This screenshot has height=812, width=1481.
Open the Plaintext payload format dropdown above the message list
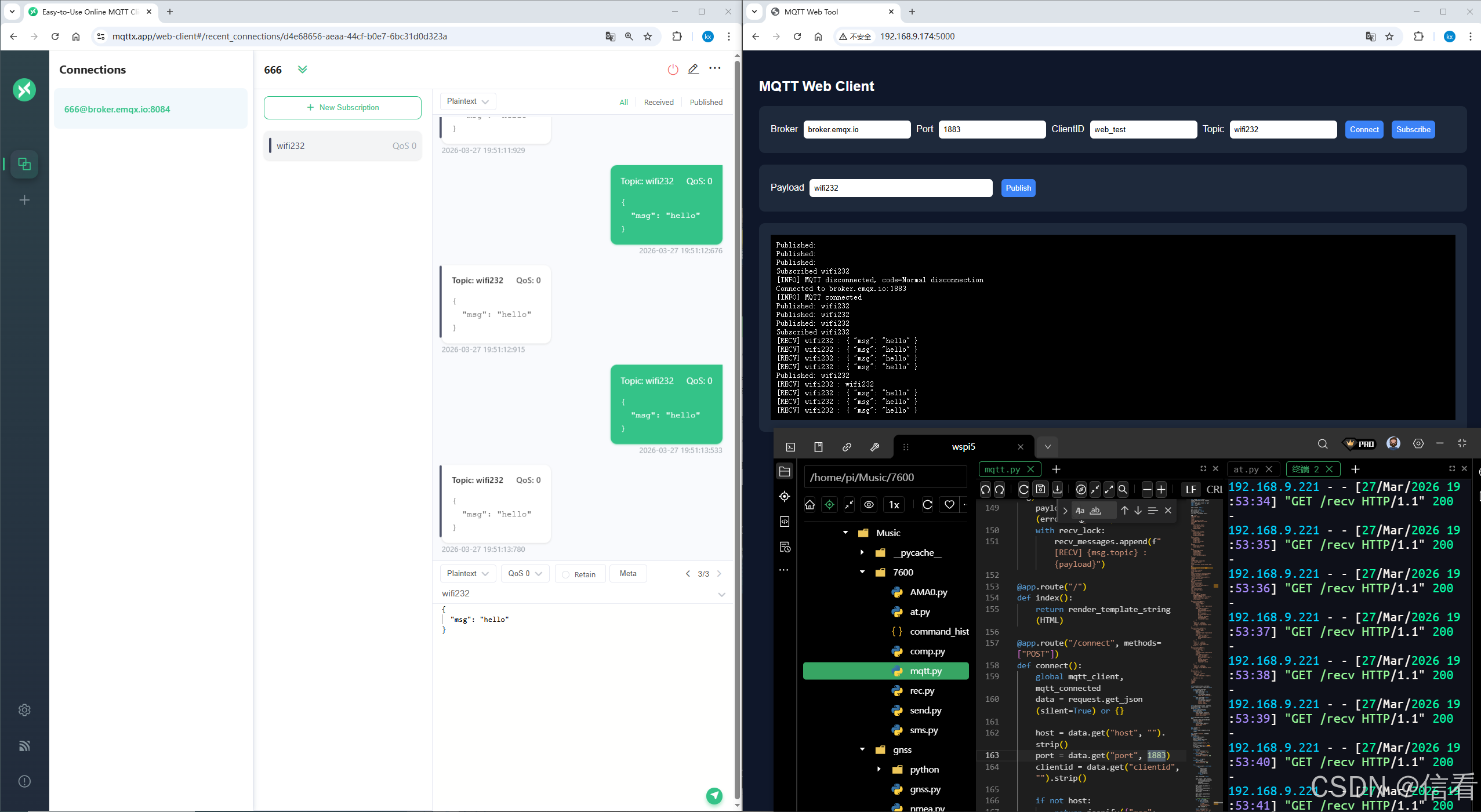point(467,101)
